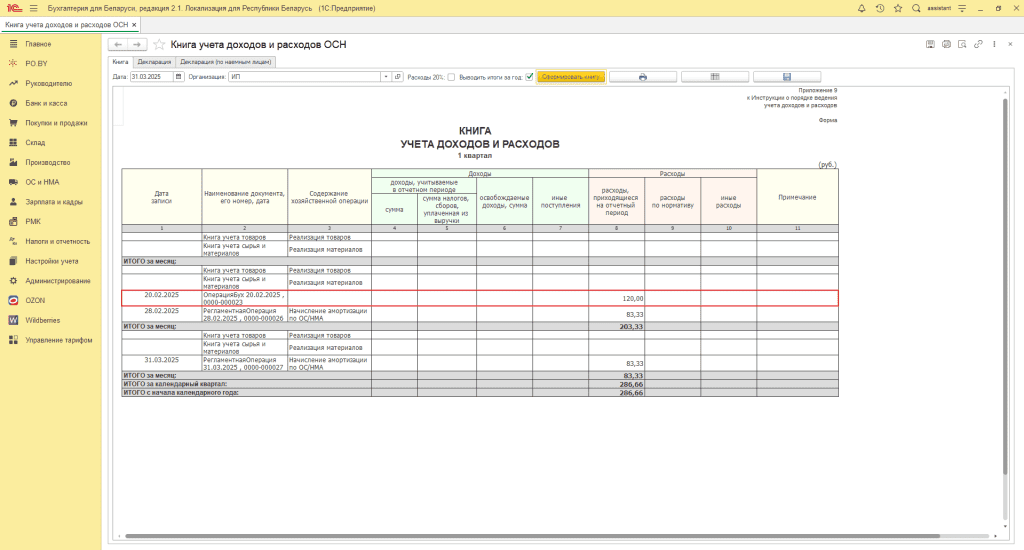This screenshot has width=1024, height=550.
Task: Toggle Выводить итоги за год checkbox
Action: [x=529, y=77]
